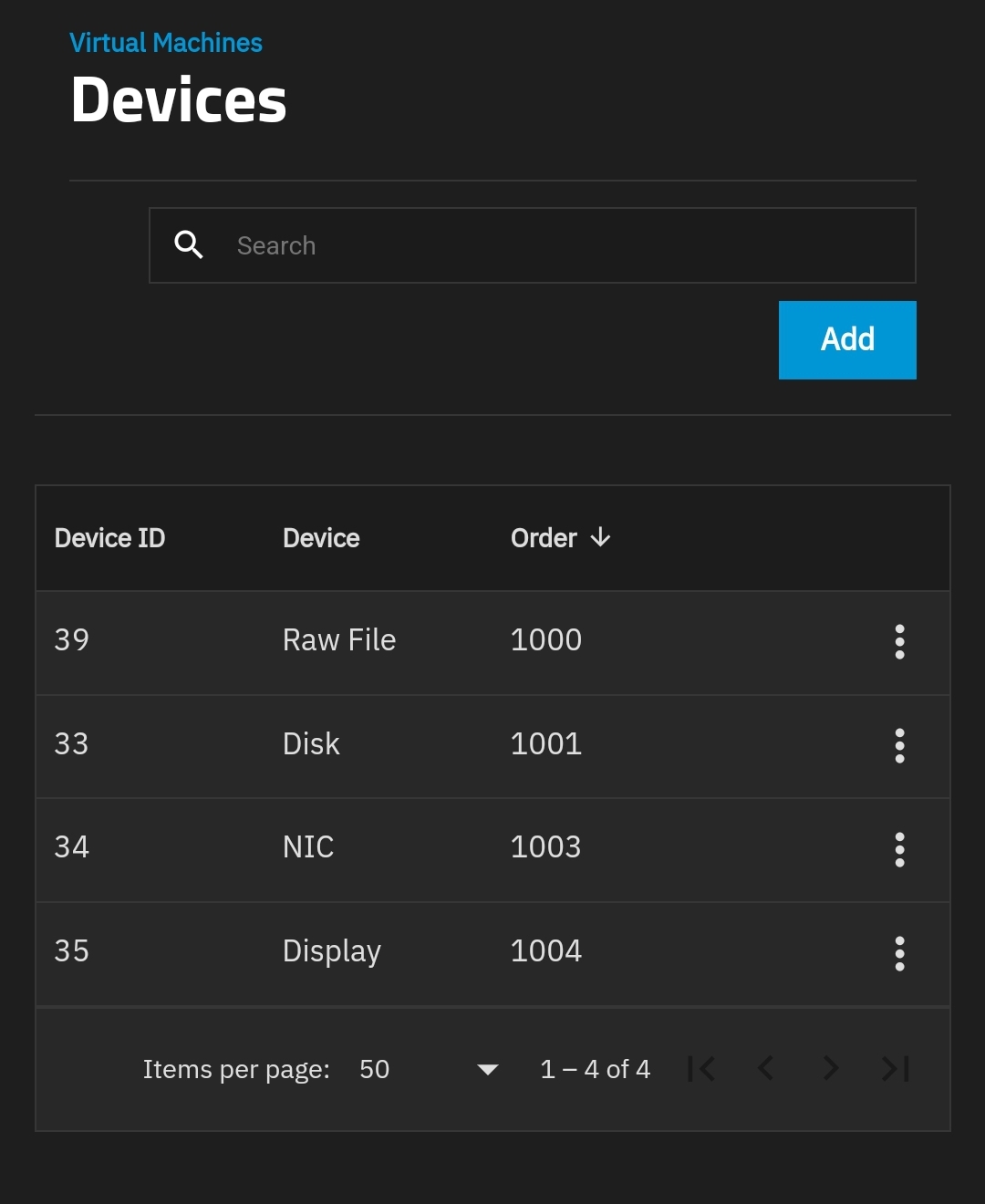Screen dimensions: 985x1204
Task: Open the actions menu for Raw File device
Action: [x=899, y=641]
